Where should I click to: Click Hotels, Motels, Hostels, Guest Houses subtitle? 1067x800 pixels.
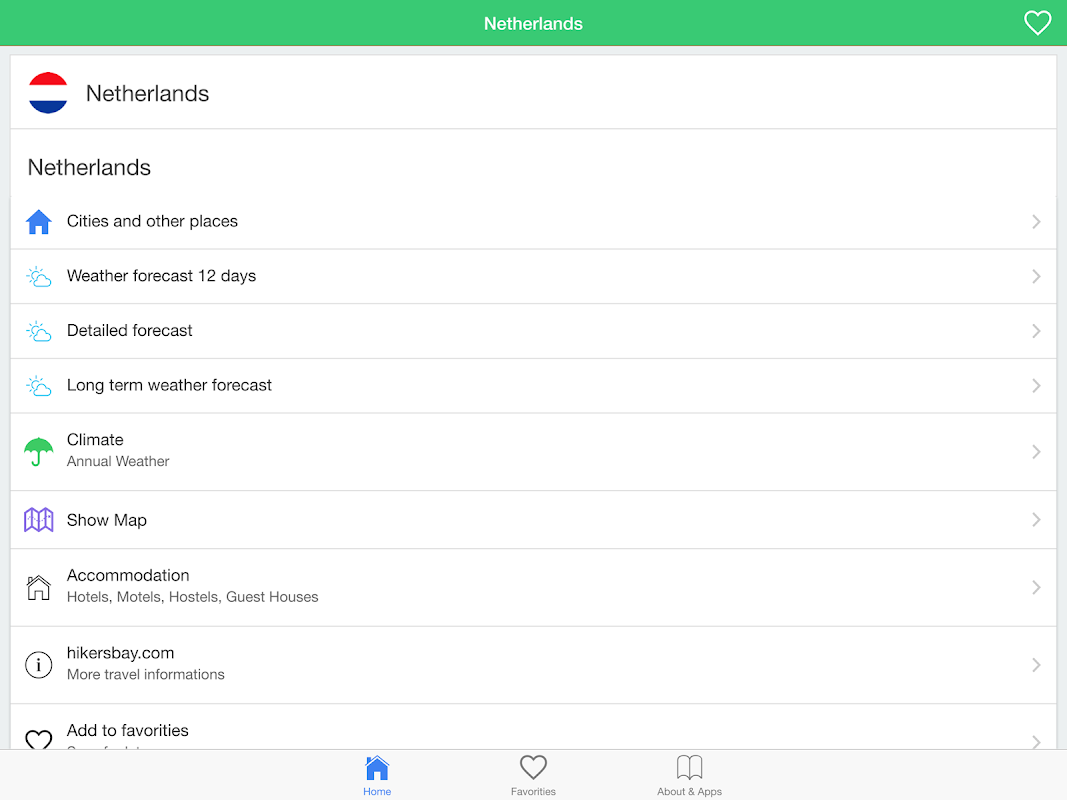[x=193, y=597]
